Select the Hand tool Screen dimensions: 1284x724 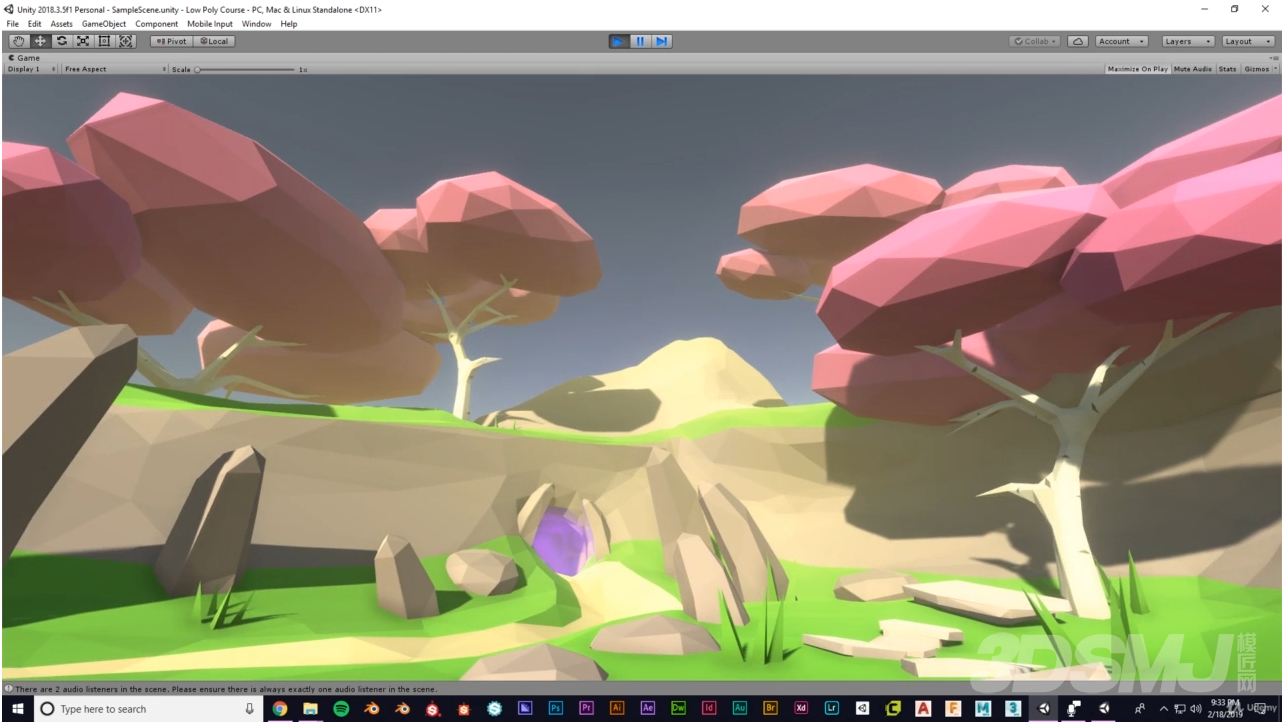[x=19, y=41]
